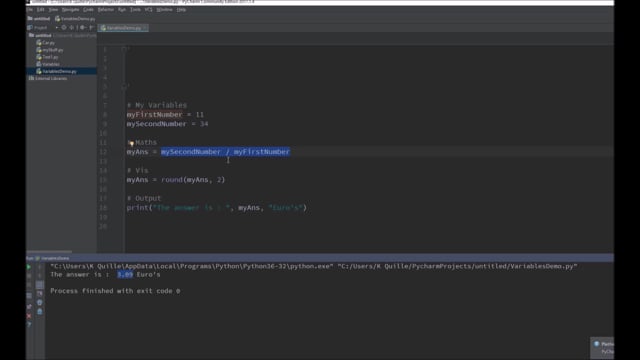Open Test1.py in the project tree
The width and height of the screenshot is (640, 360).
point(47,57)
